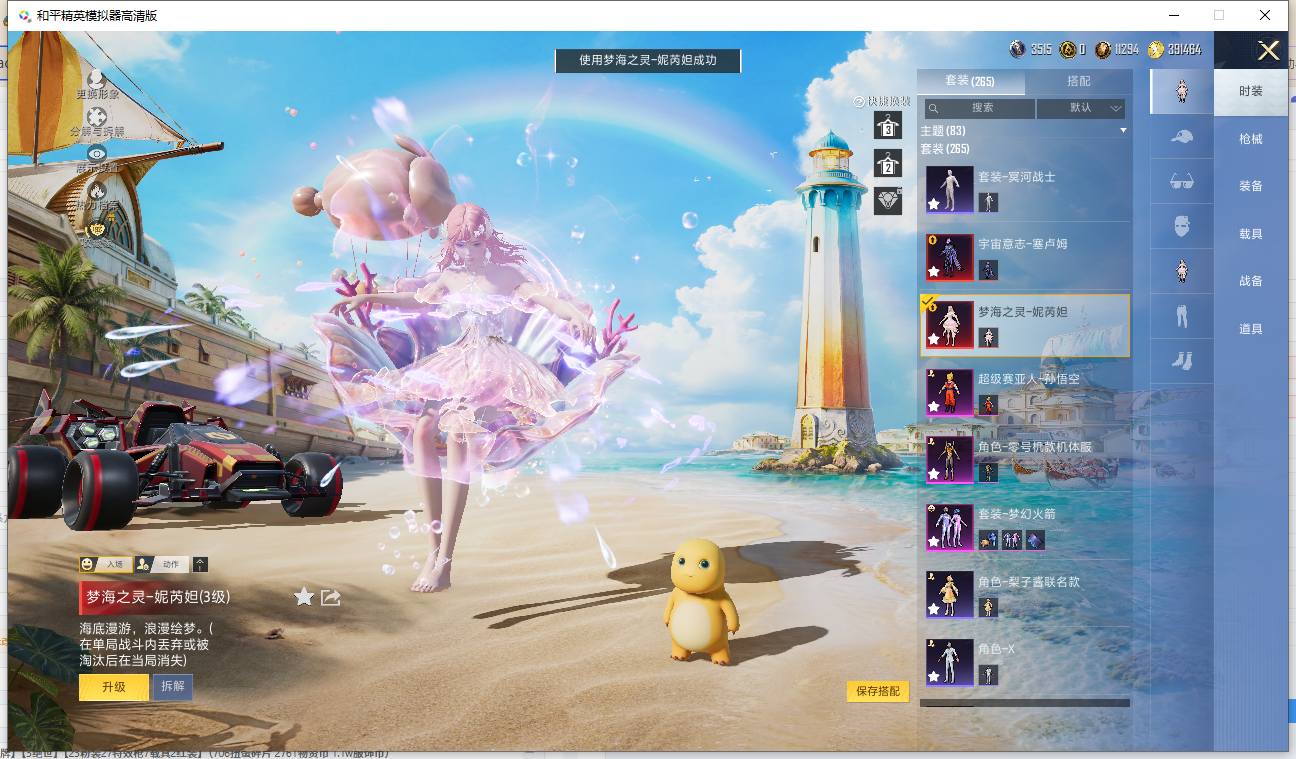Expand the 主题 (83) section arrow

(x=1123, y=131)
